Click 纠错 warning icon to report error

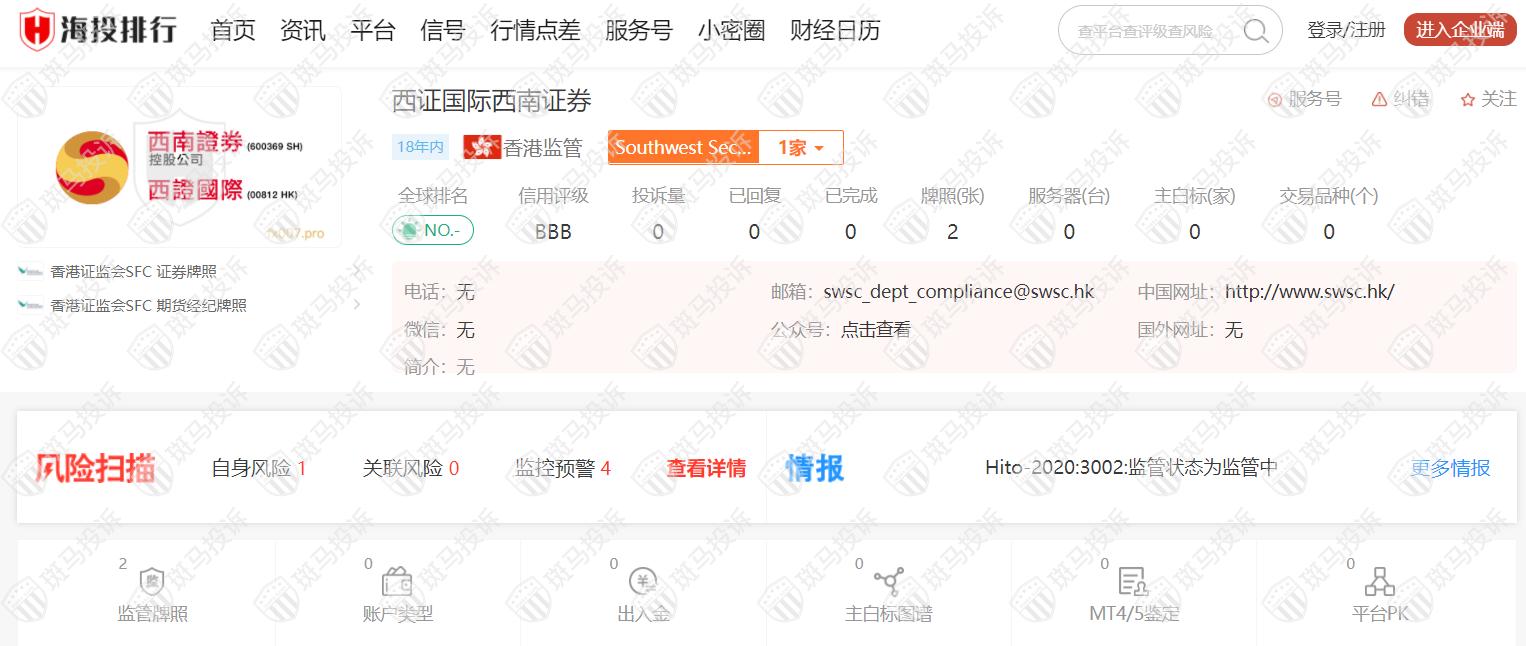tap(1379, 99)
